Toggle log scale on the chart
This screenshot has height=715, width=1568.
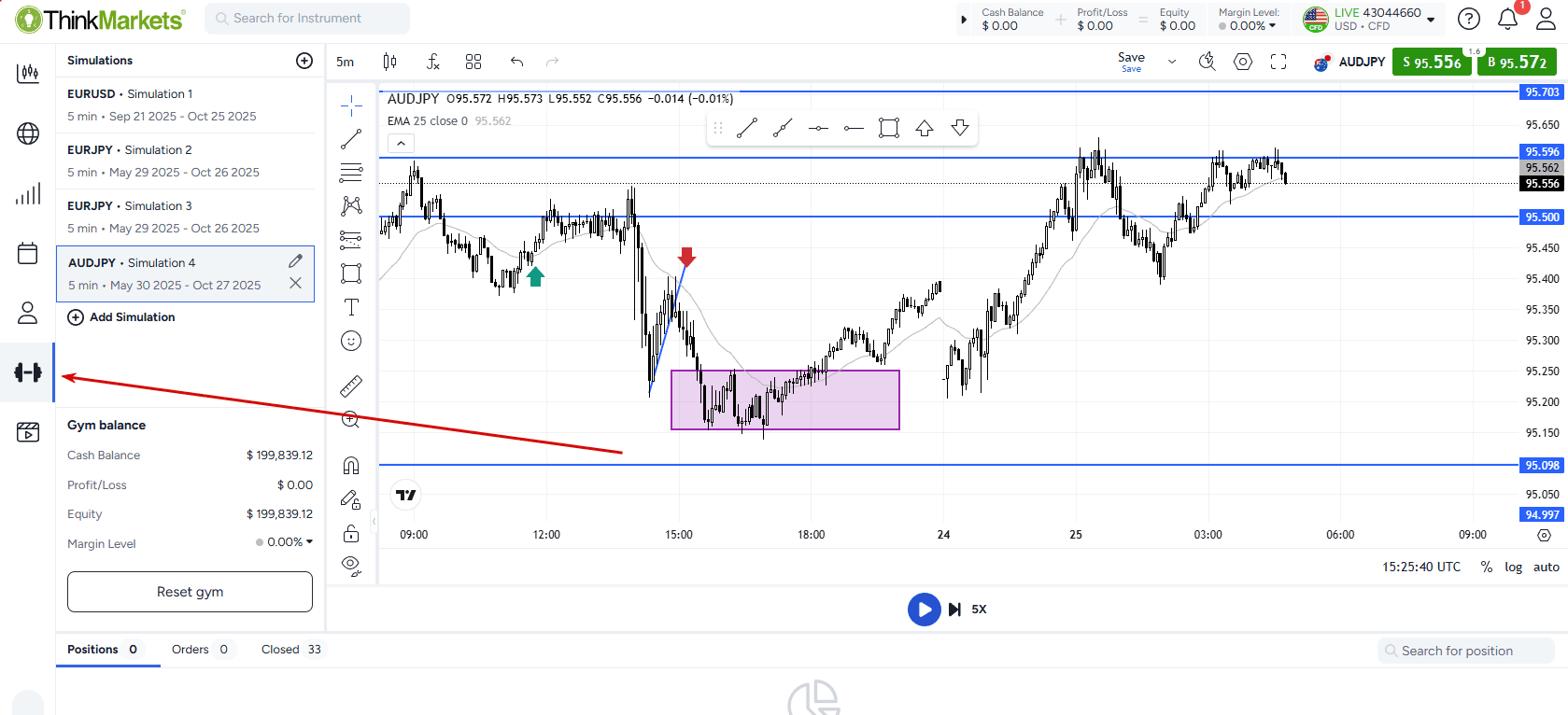tap(1513, 567)
